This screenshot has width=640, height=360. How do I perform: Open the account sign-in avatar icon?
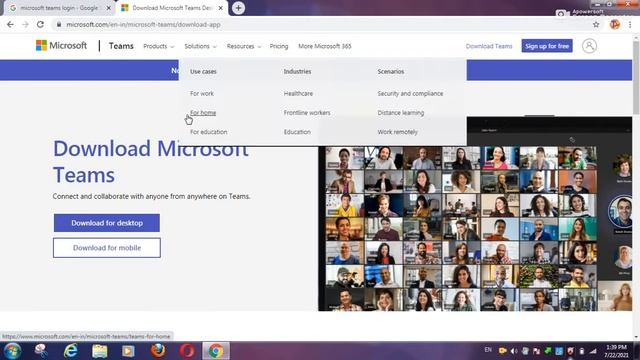(x=589, y=46)
